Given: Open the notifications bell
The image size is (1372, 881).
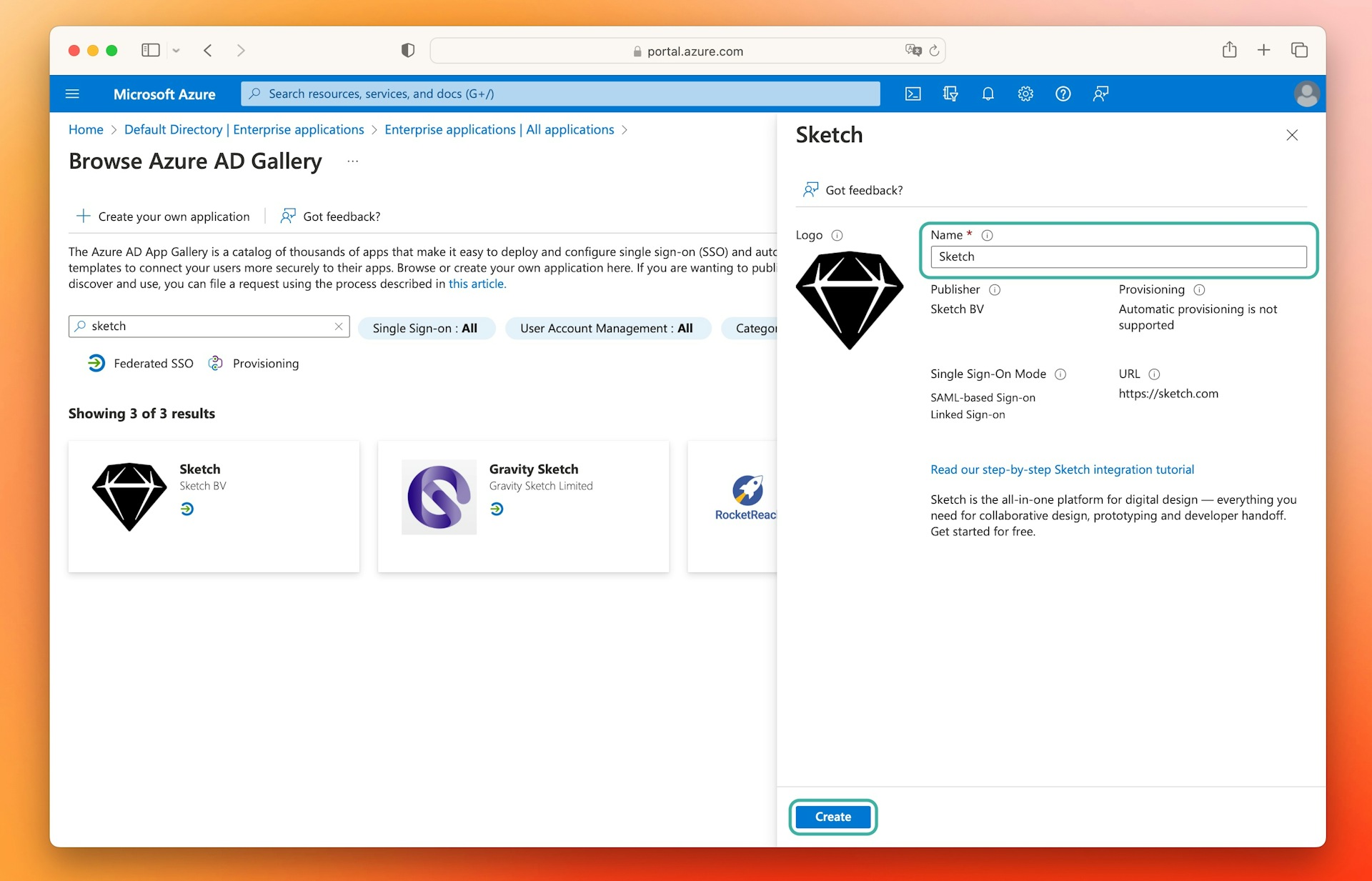Looking at the screenshot, I should pyautogui.click(x=988, y=94).
